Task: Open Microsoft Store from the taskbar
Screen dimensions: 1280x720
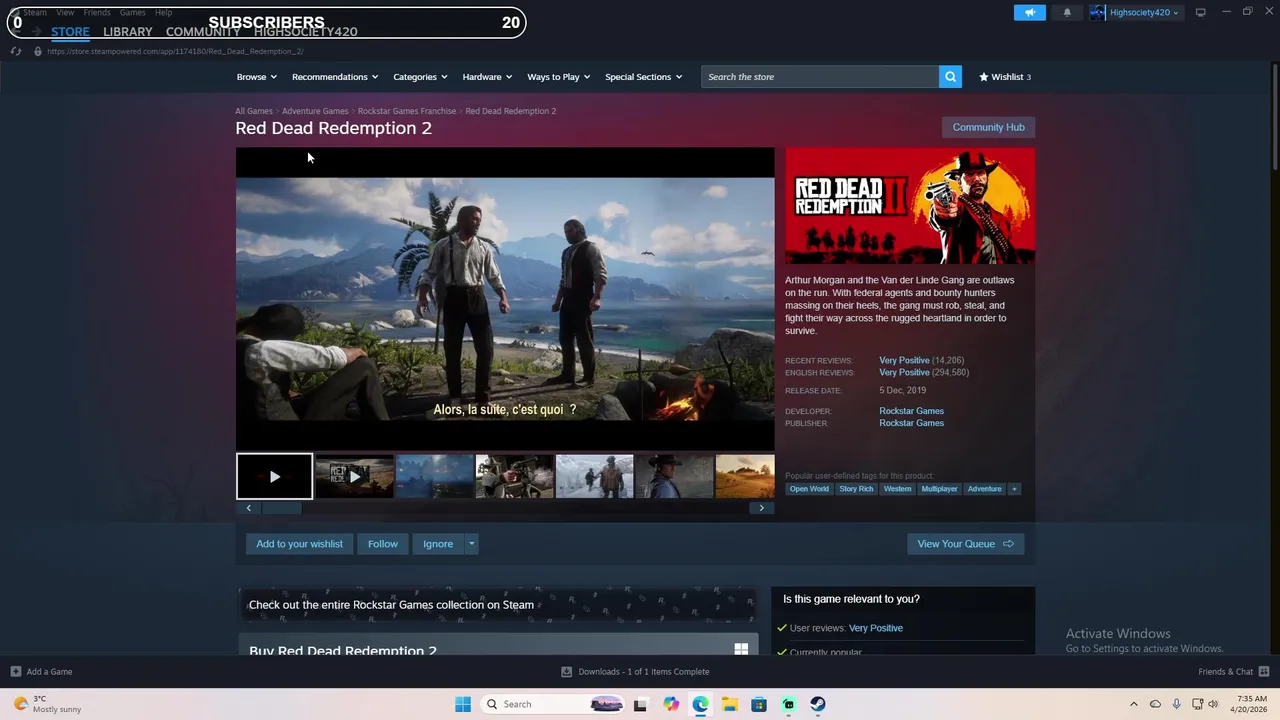Action: (x=759, y=704)
